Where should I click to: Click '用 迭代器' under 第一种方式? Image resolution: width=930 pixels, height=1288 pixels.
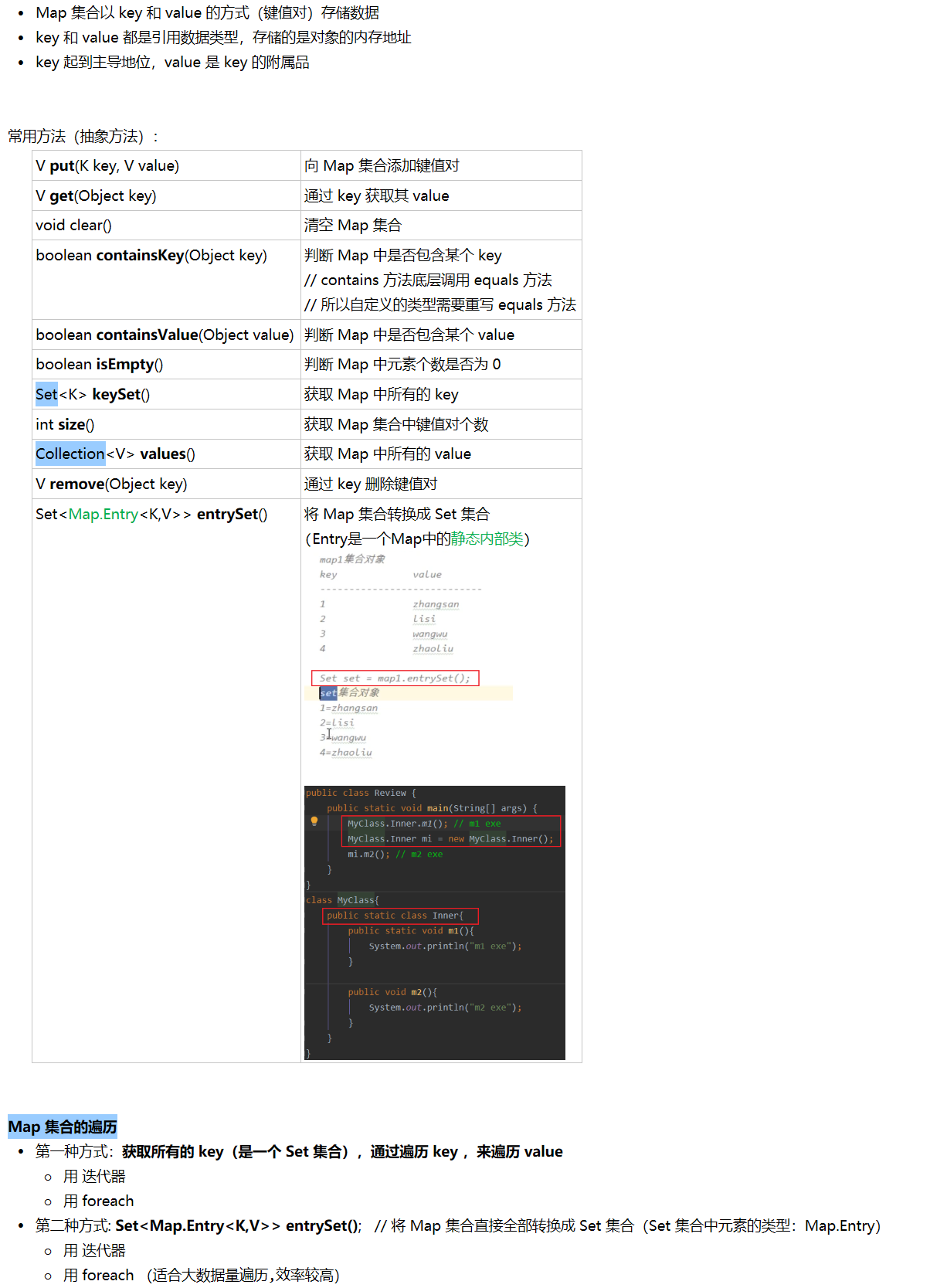pyautogui.click(x=94, y=1176)
